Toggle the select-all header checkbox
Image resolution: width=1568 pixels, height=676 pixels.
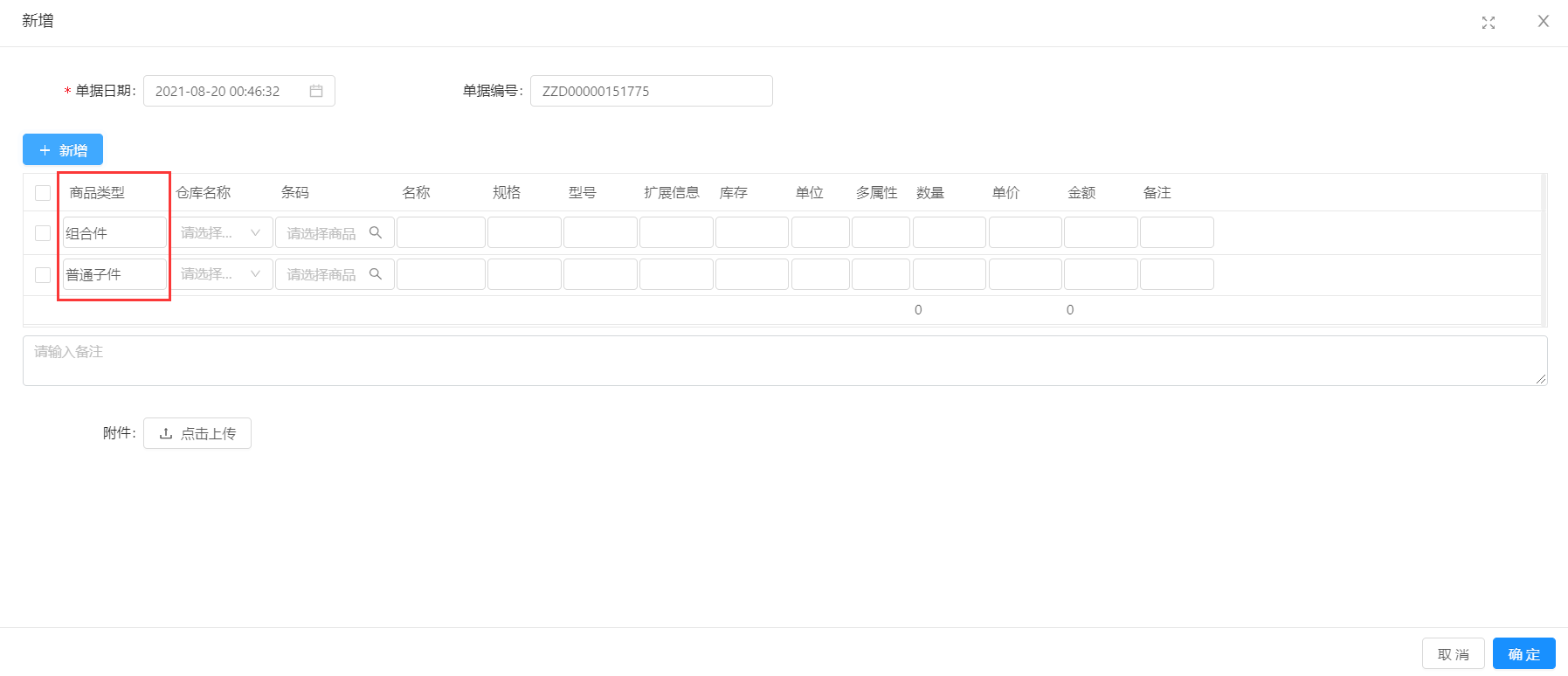pyautogui.click(x=43, y=193)
